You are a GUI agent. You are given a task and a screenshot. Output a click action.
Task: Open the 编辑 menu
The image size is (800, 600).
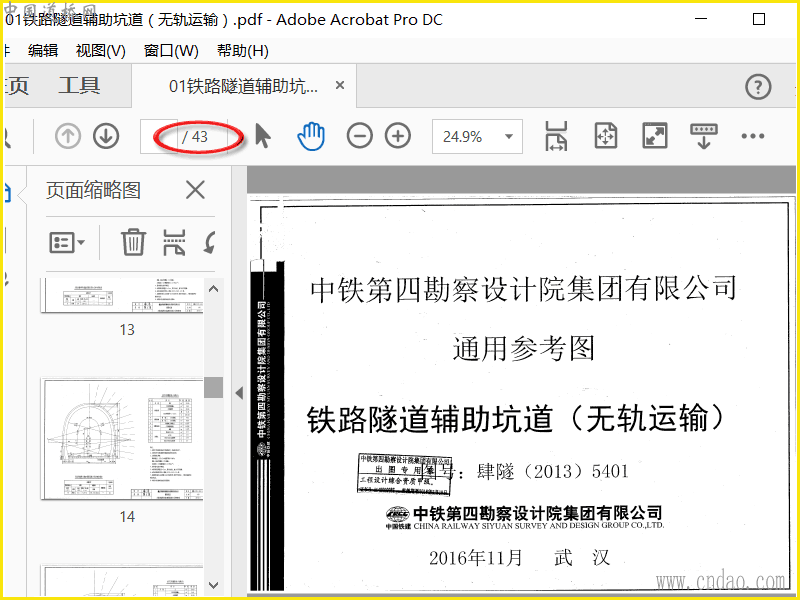43,51
